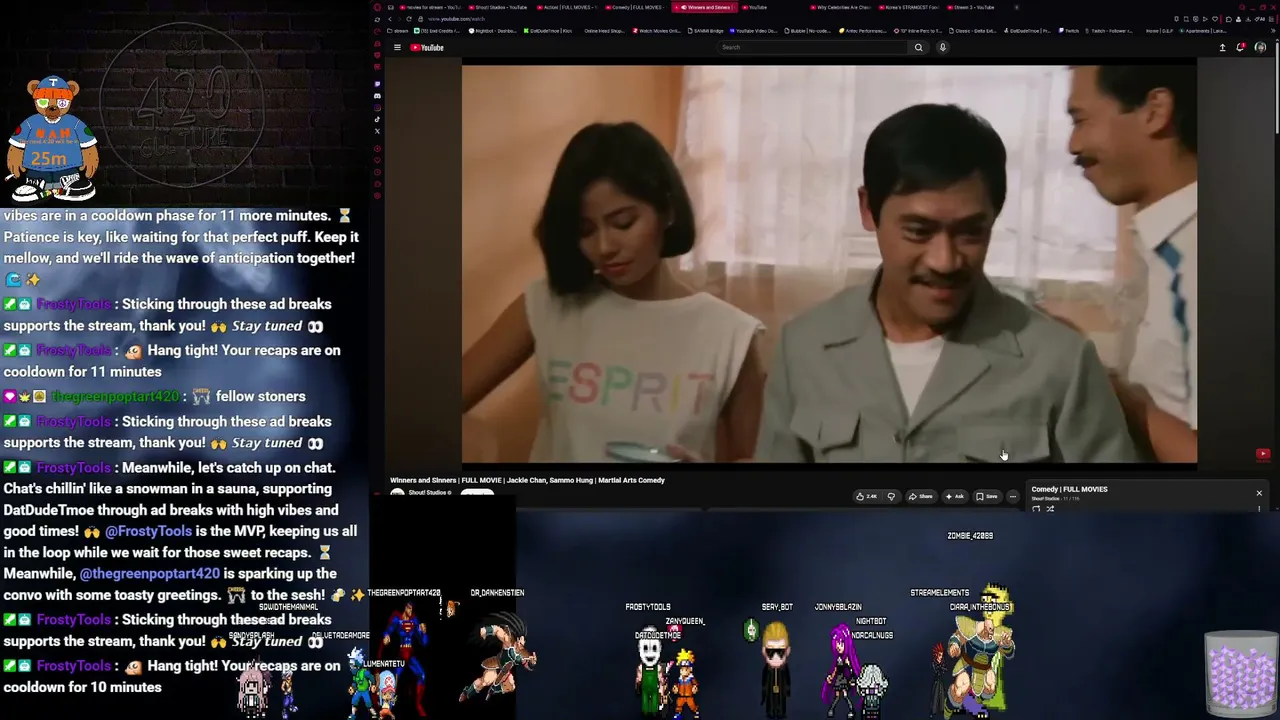This screenshot has height=720, width=1280.
Task: Click the video player frame
Action: click(x=829, y=264)
